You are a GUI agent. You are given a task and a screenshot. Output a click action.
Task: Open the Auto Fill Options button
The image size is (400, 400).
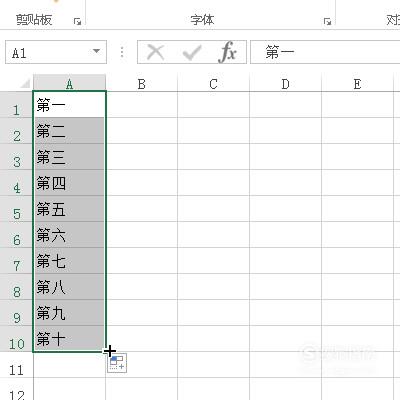point(117,363)
